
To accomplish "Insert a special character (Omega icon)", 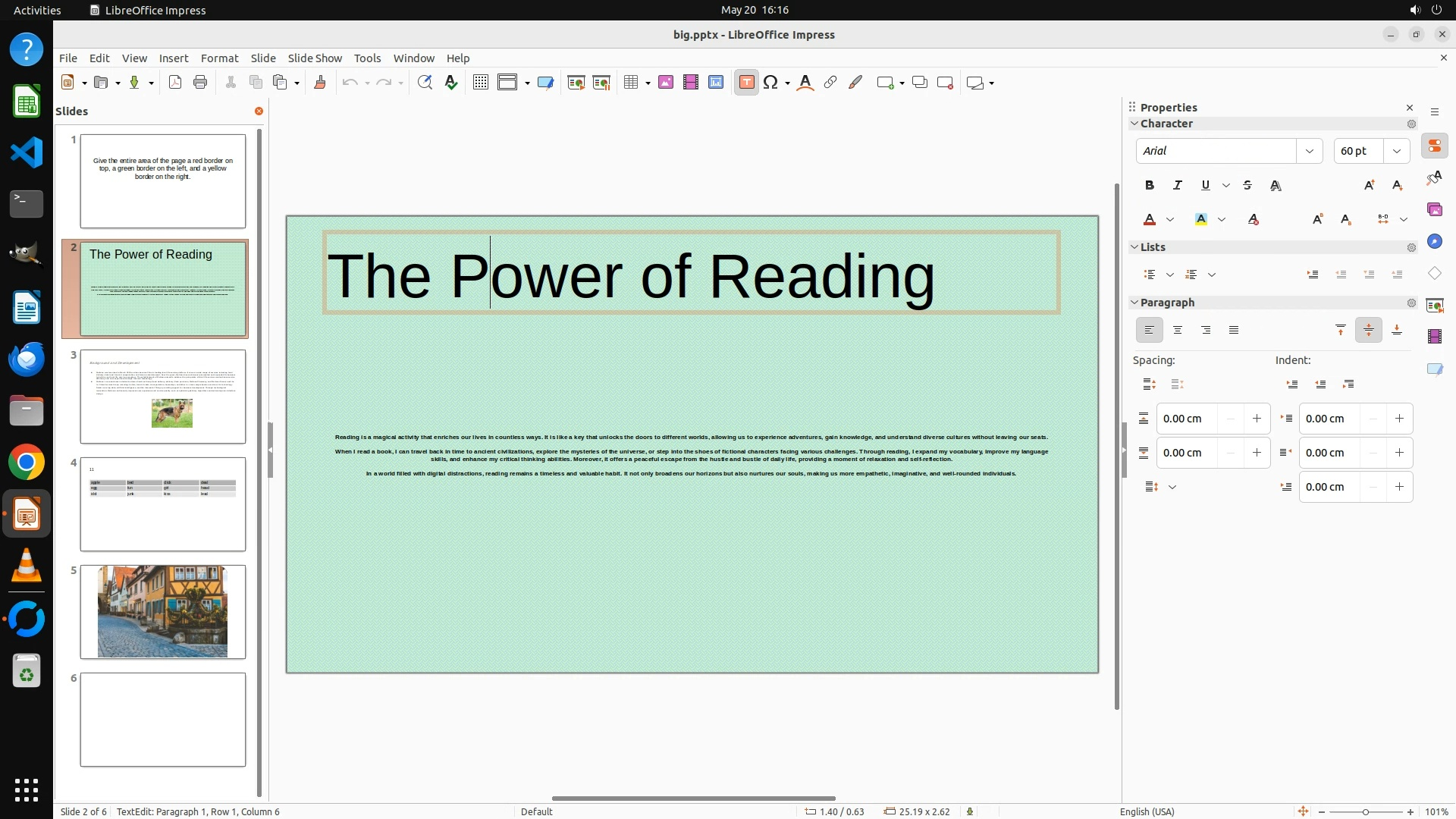I will pos(770,83).
